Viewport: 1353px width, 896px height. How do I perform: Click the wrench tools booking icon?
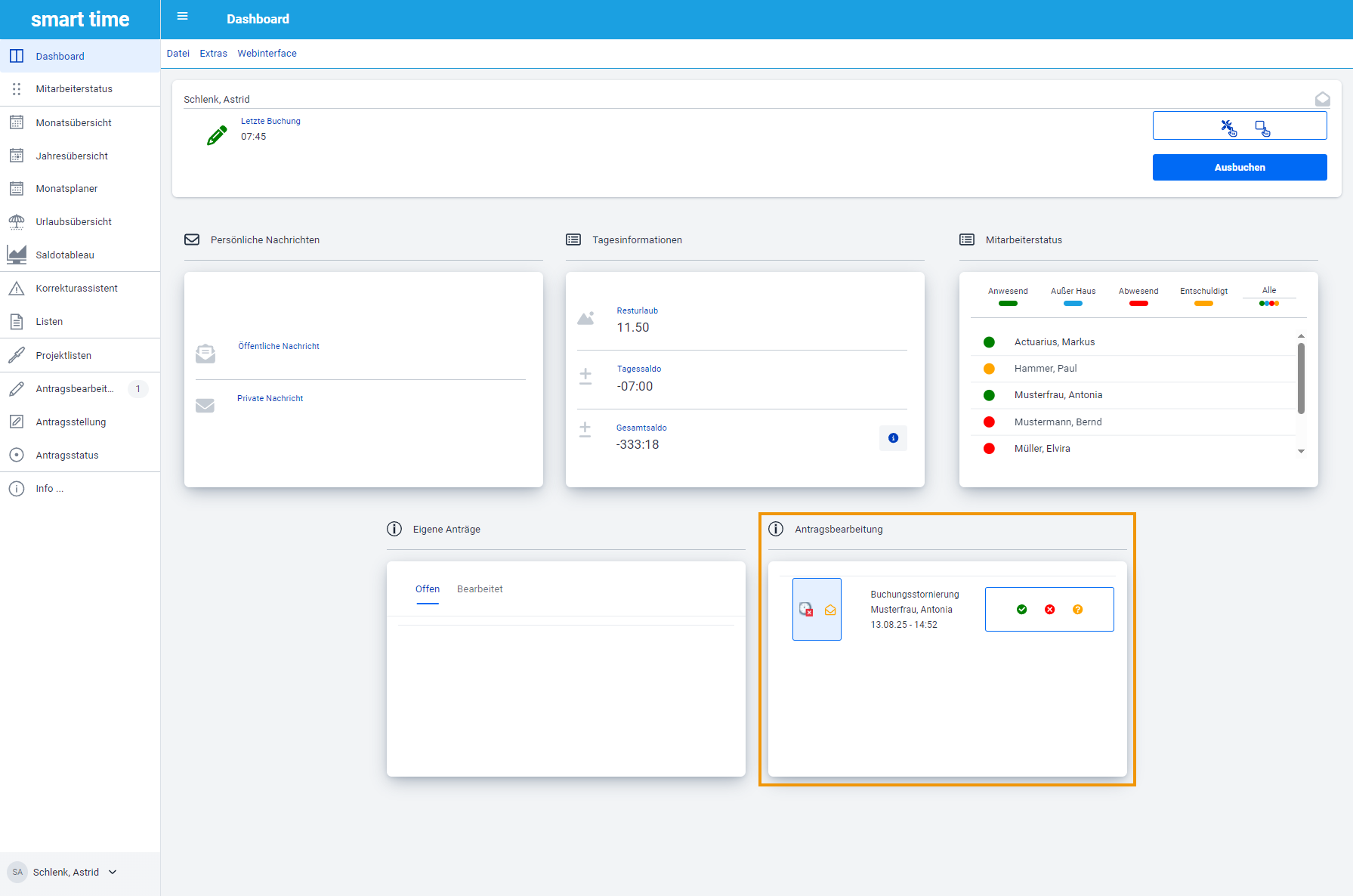1228,127
